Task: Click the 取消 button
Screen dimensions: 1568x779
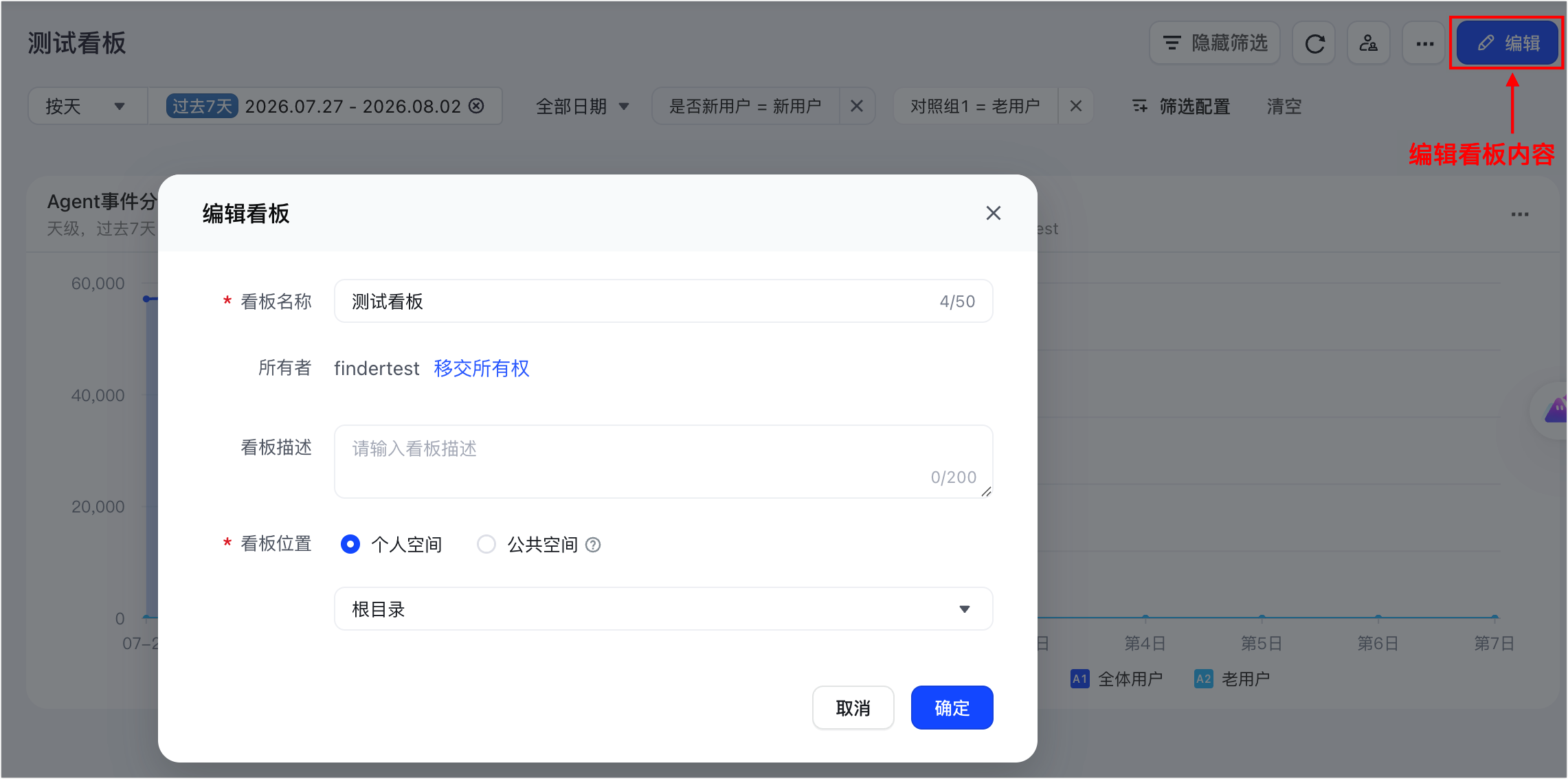Action: (853, 708)
